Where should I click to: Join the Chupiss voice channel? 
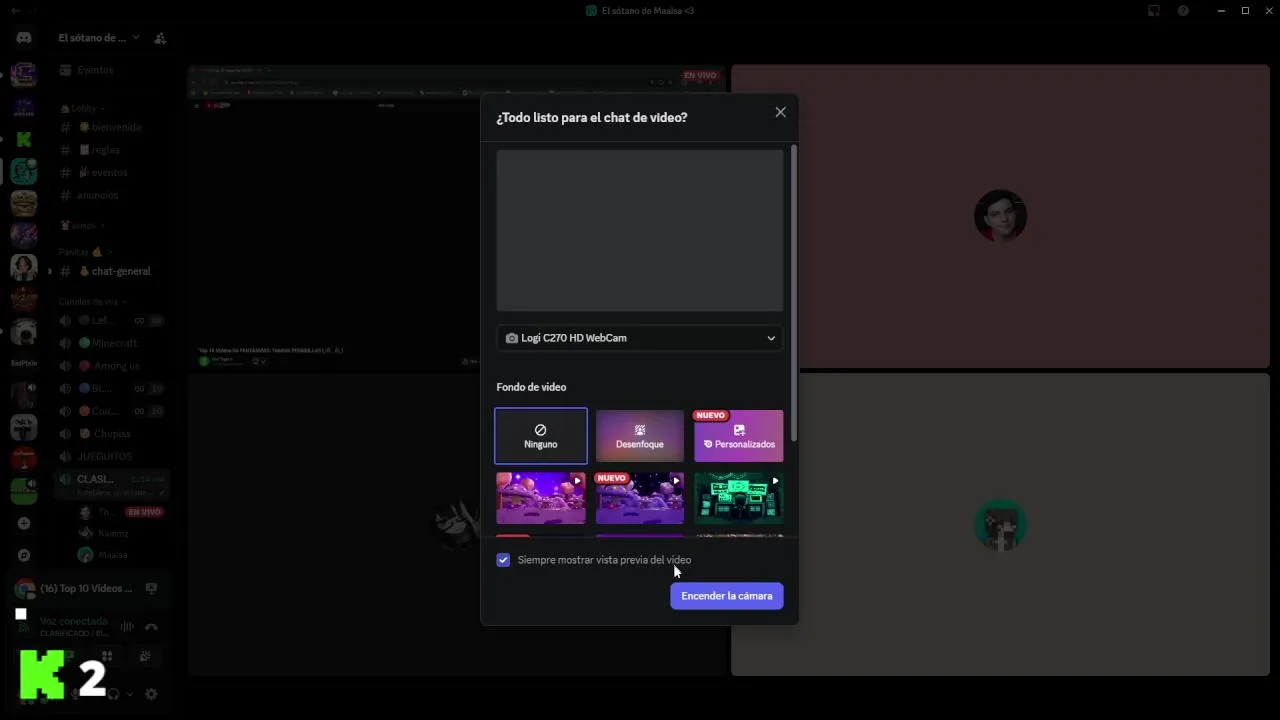112,434
